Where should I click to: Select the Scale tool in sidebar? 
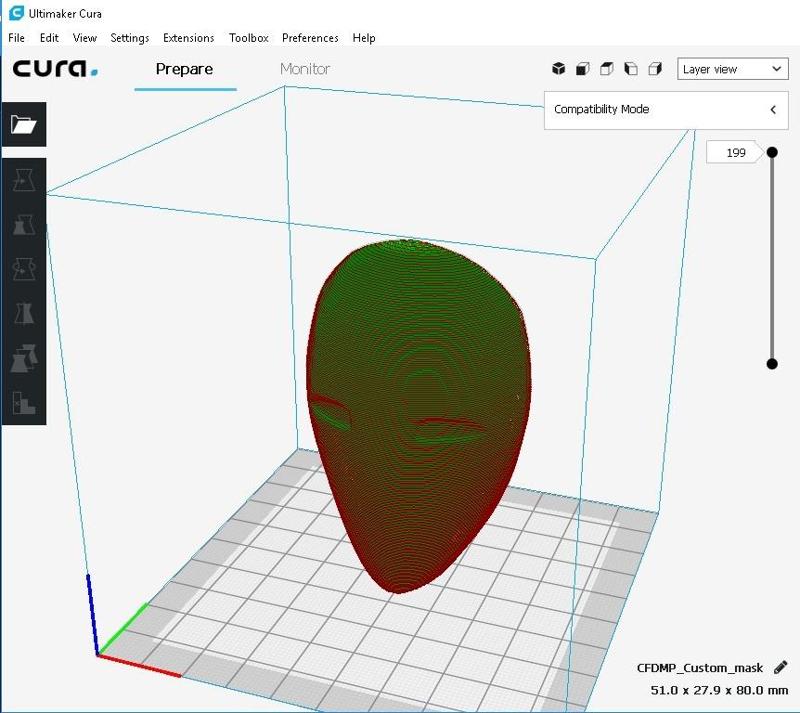[23, 225]
